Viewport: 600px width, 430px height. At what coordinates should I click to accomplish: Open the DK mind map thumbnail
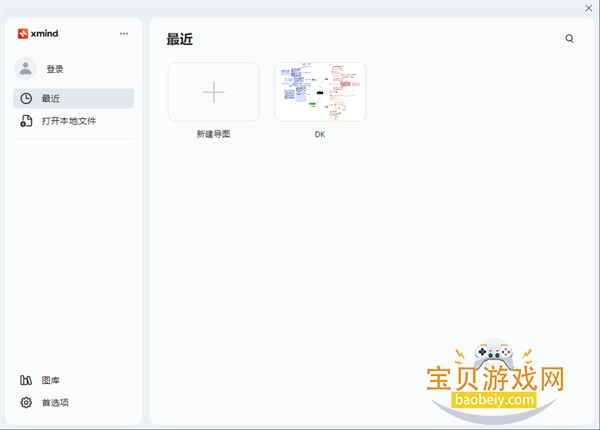(320, 92)
